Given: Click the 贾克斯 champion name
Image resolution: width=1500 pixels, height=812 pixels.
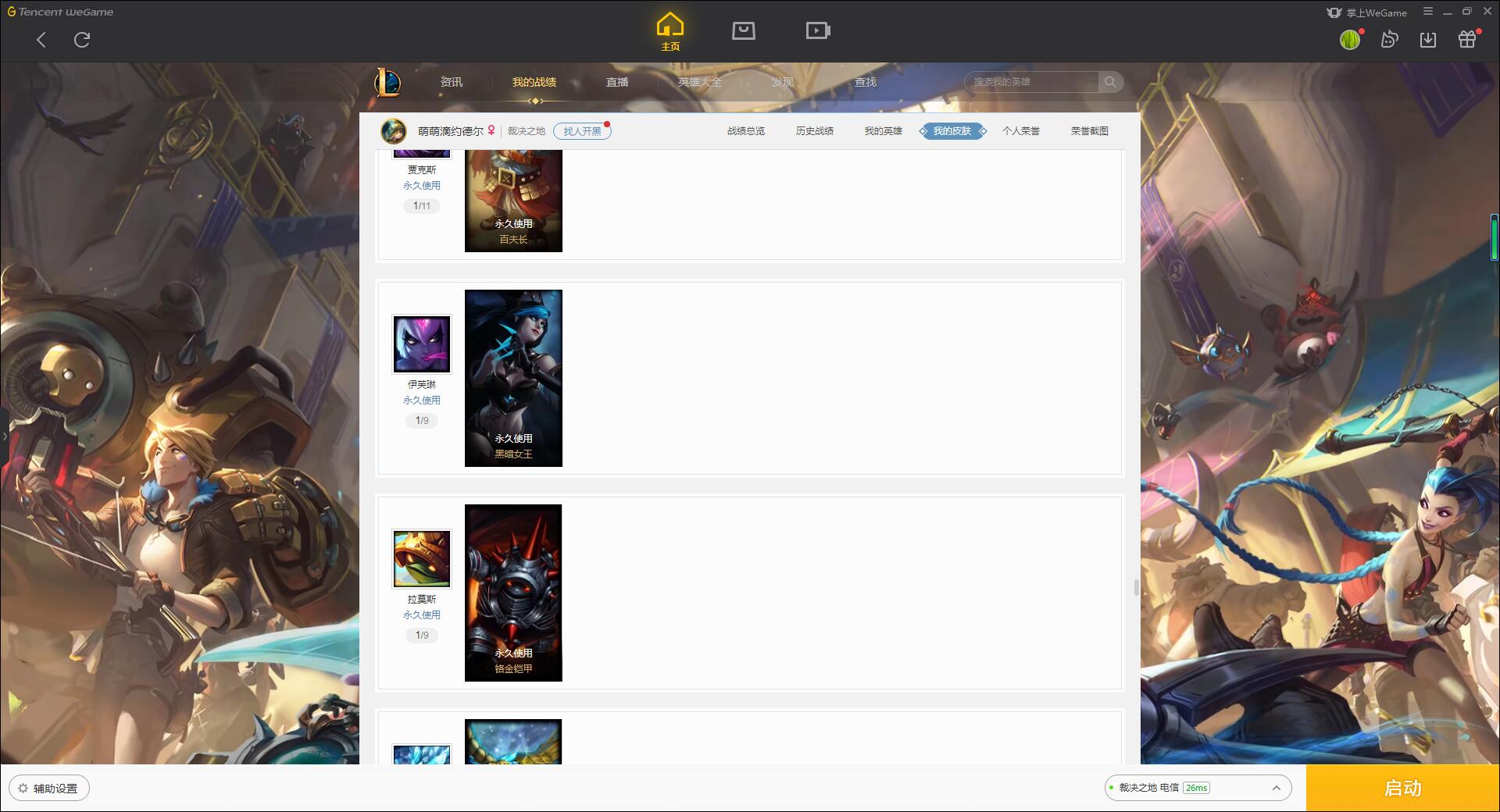Looking at the screenshot, I should tap(422, 169).
